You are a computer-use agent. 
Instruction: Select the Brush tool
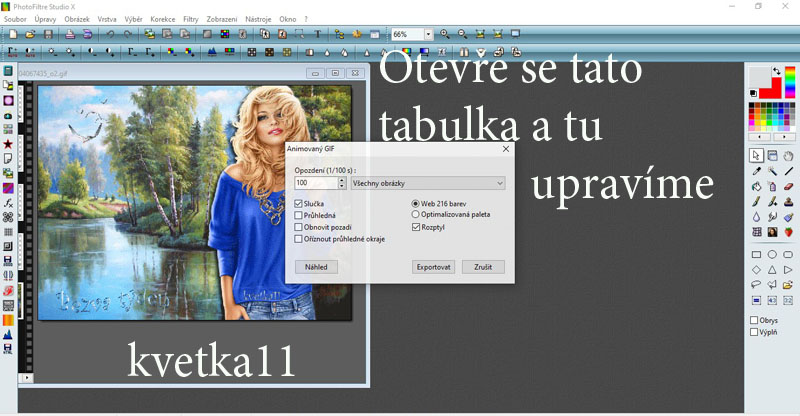(756, 202)
